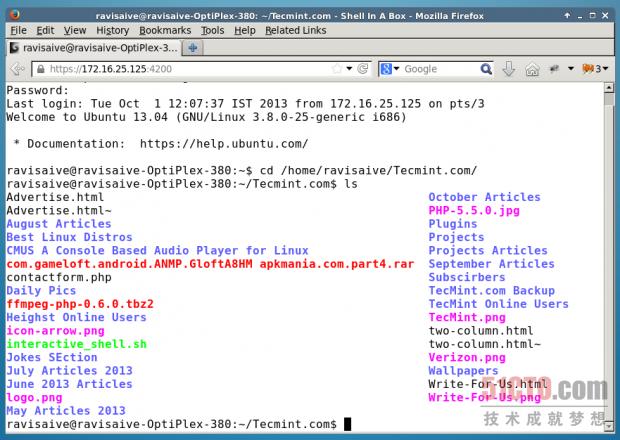This screenshot has width=620, height=440.
Task: Click July Articles 2013 directory
Action: coord(69,371)
